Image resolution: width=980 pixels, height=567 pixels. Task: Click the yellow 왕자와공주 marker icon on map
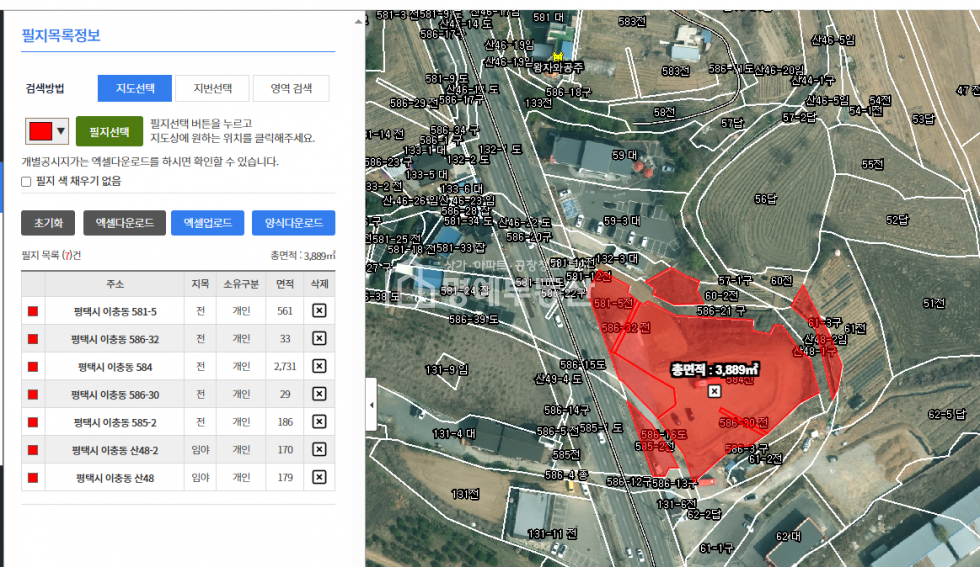point(558,56)
